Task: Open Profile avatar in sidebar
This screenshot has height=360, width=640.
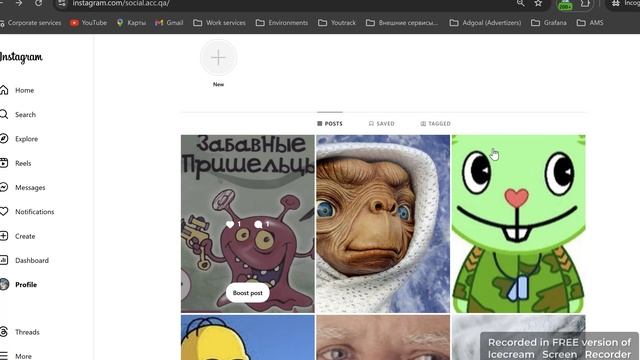Action: tap(4, 284)
